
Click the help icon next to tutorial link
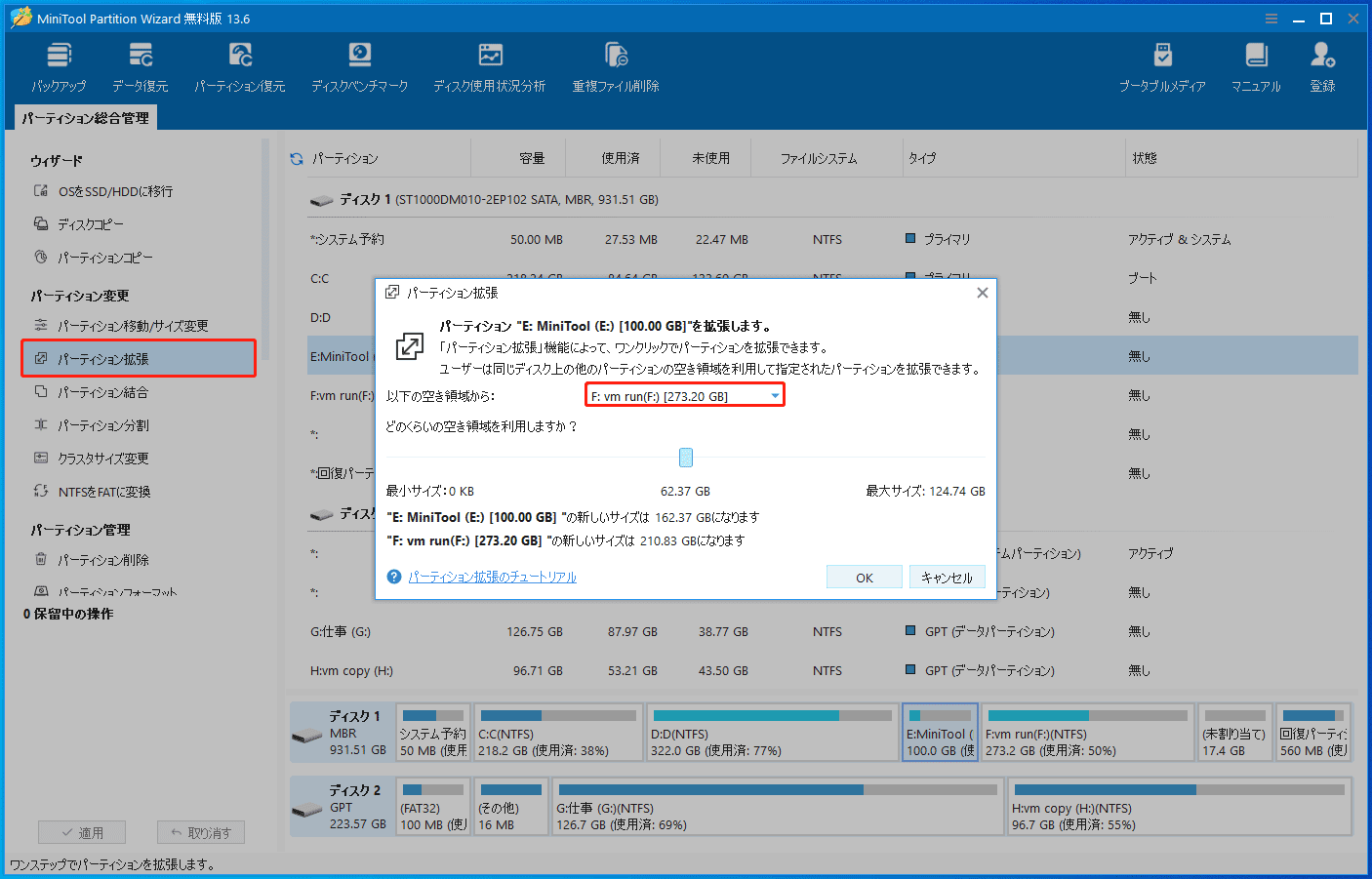[394, 577]
